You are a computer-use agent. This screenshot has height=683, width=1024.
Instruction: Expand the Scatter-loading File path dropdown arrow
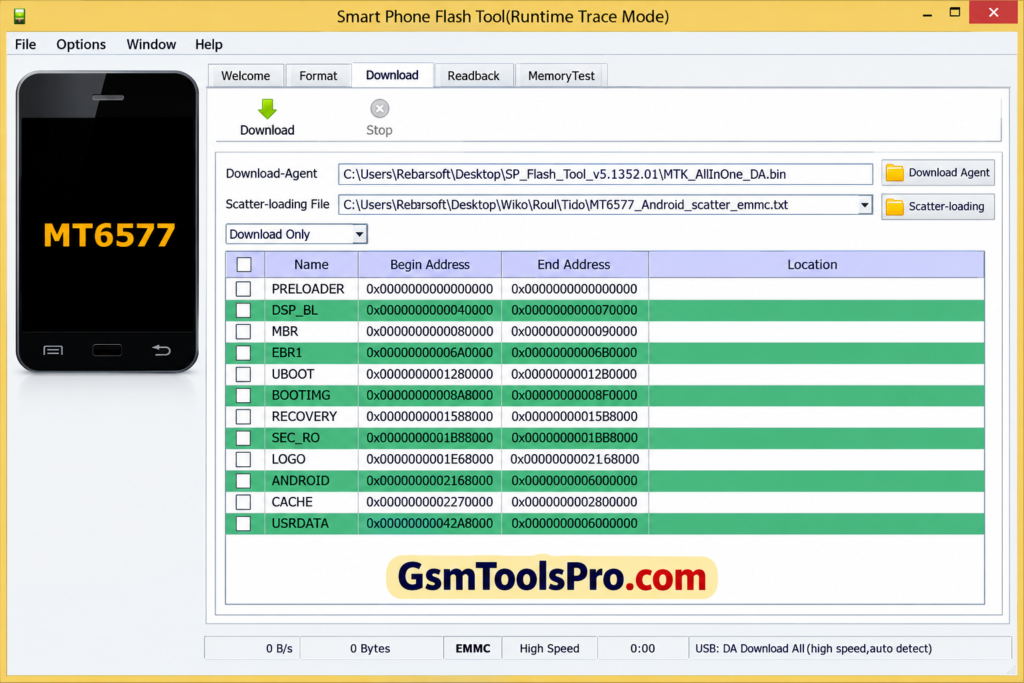tap(864, 205)
